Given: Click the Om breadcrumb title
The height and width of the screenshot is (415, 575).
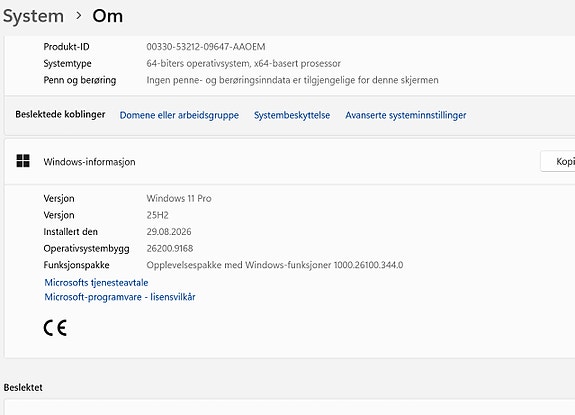Looking at the screenshot, I should [107, 16].
